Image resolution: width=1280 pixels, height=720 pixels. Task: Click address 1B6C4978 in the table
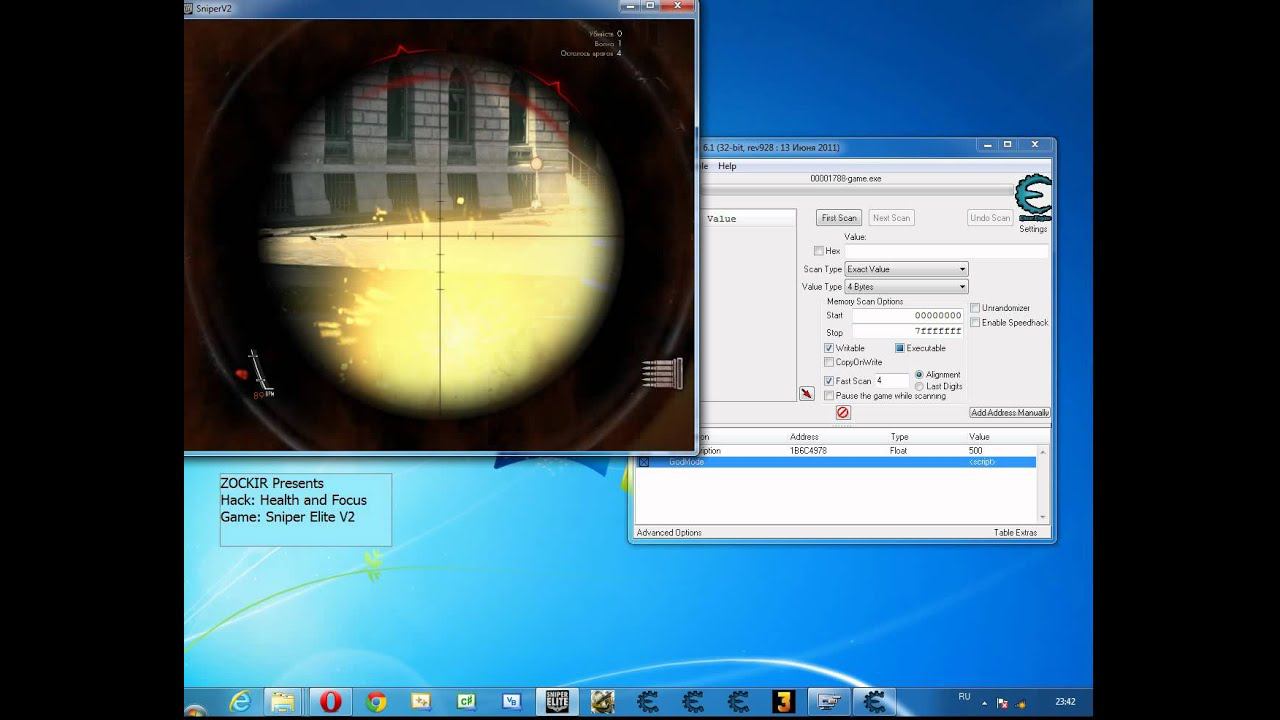tap(808, 451)
